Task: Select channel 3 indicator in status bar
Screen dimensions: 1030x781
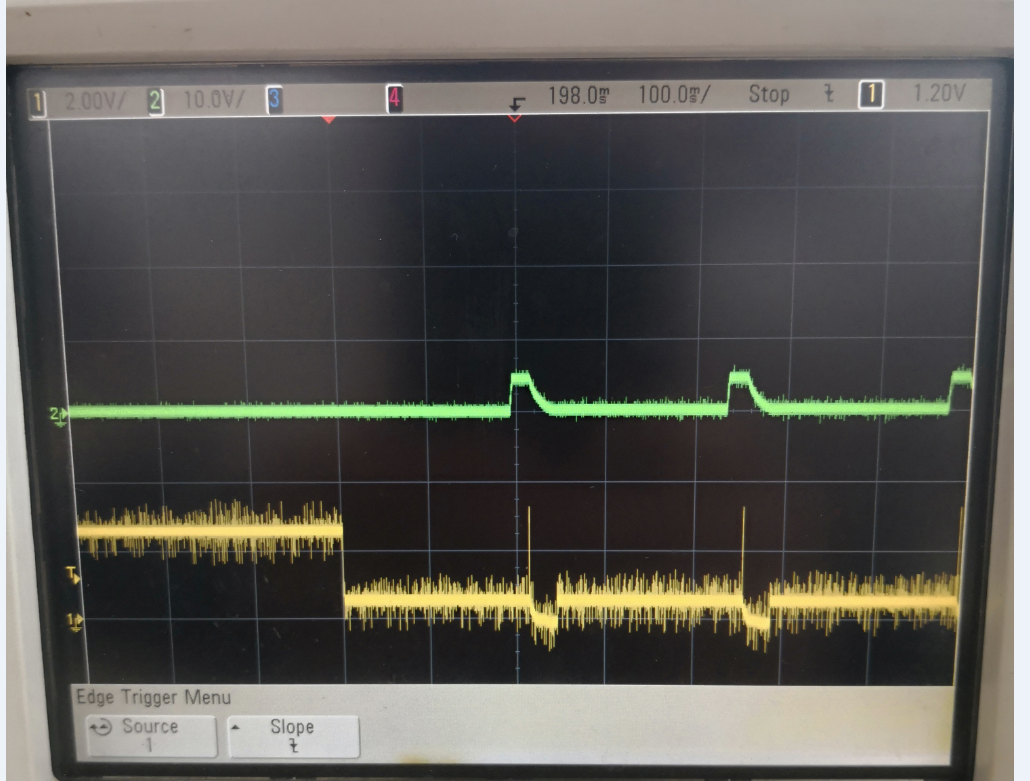Action: point(275,99)
